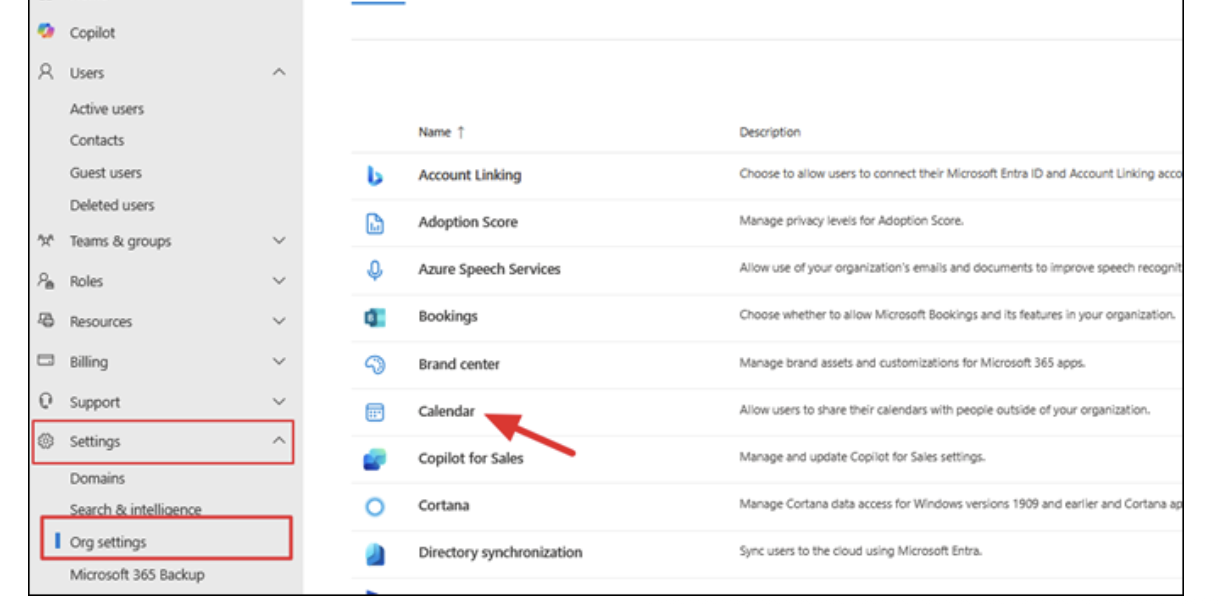The height and width of the screenshot is (604, 1218).
Task: Collapse the Users section chevron
Action: point(279,73)
